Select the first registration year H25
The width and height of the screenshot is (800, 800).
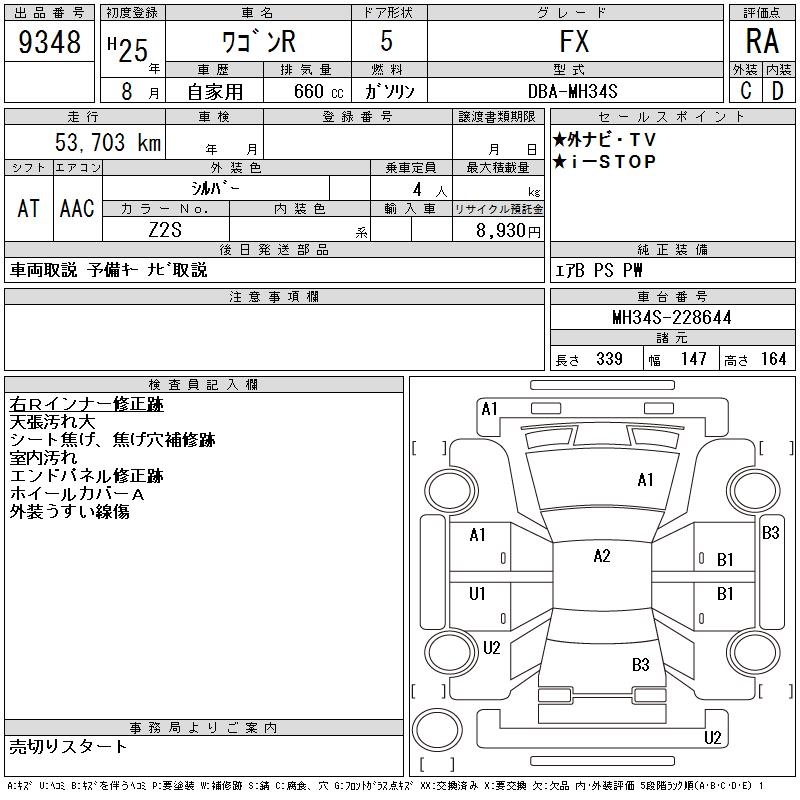pyautogui.click(x=128, y=50)
